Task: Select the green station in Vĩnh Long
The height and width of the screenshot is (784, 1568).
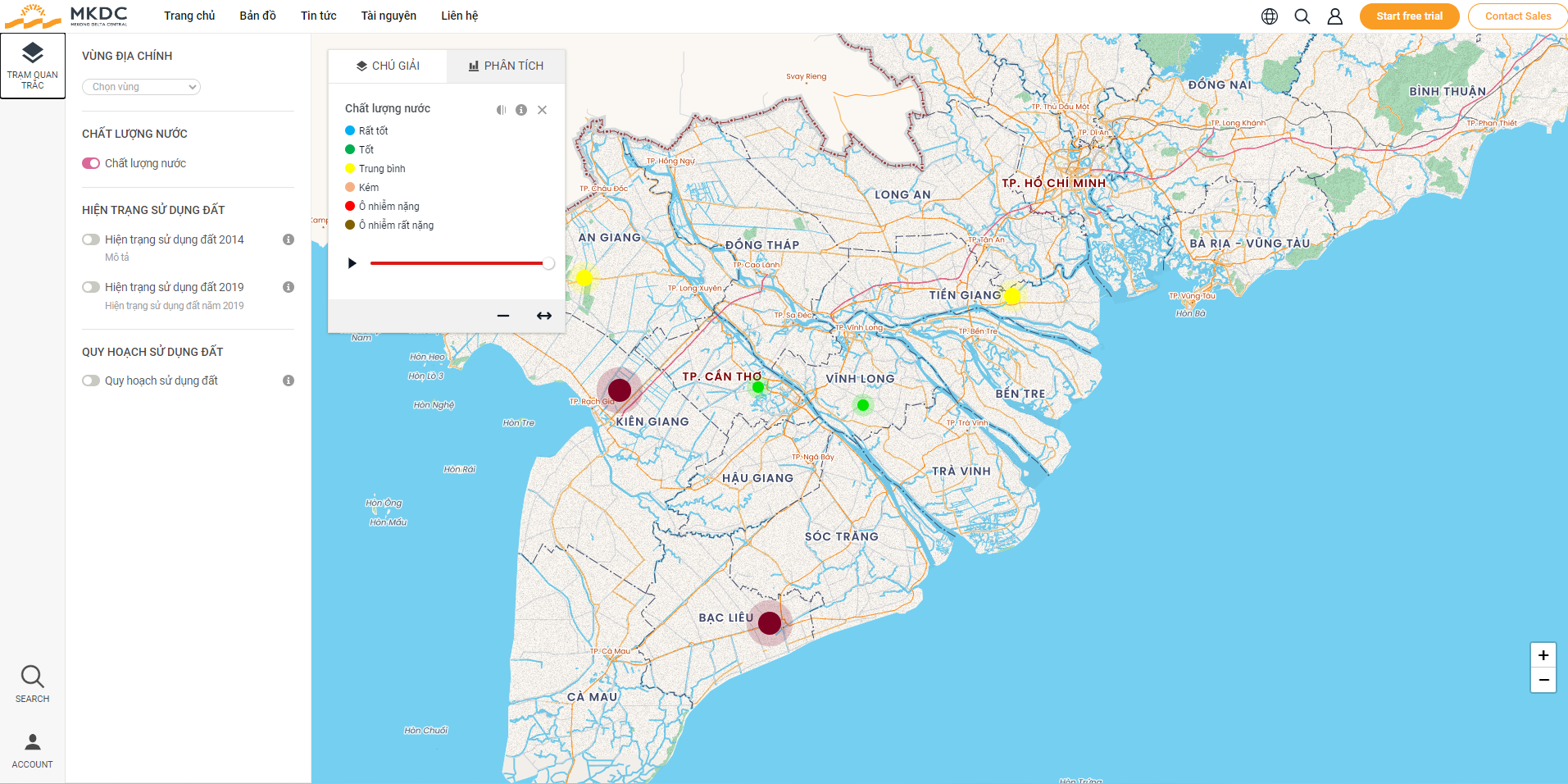Action: [863, 405]
